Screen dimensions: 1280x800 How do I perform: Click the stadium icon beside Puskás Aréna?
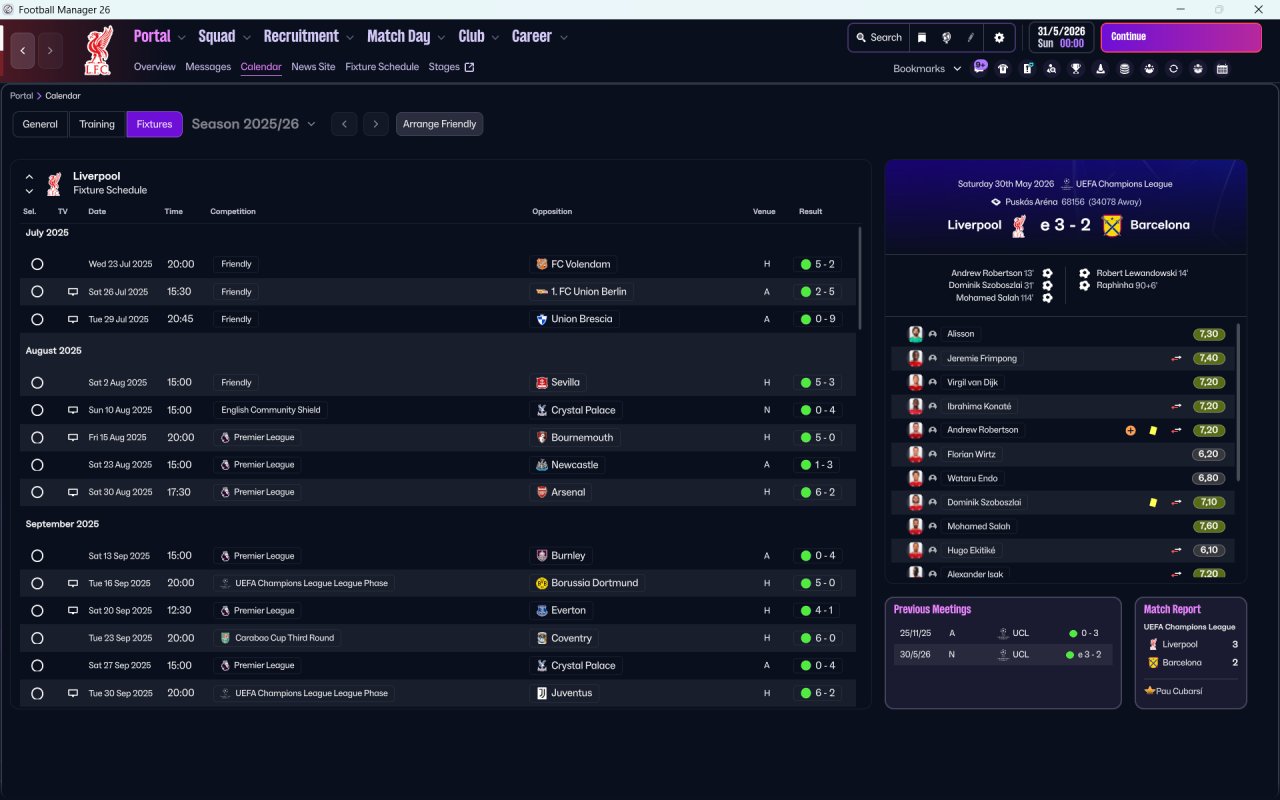[995, 202]
